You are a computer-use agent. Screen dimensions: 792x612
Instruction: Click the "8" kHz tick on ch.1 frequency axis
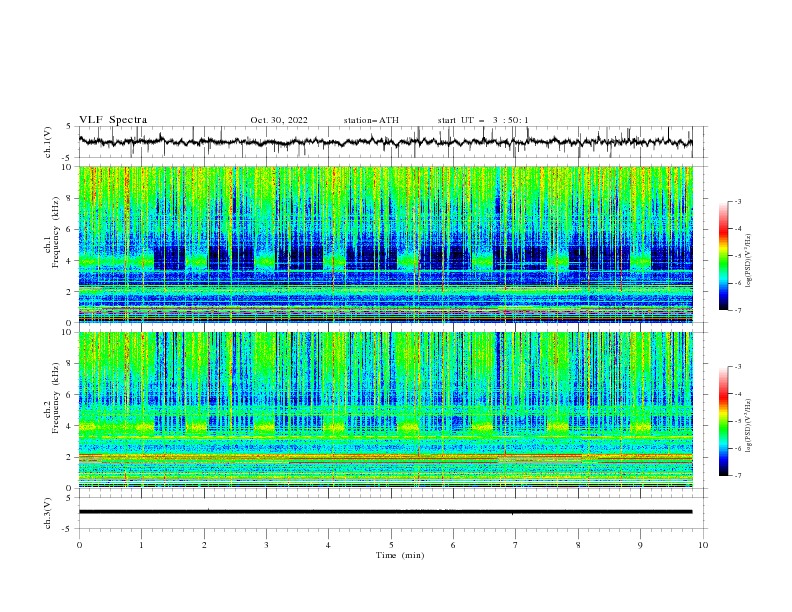point(71,198)
